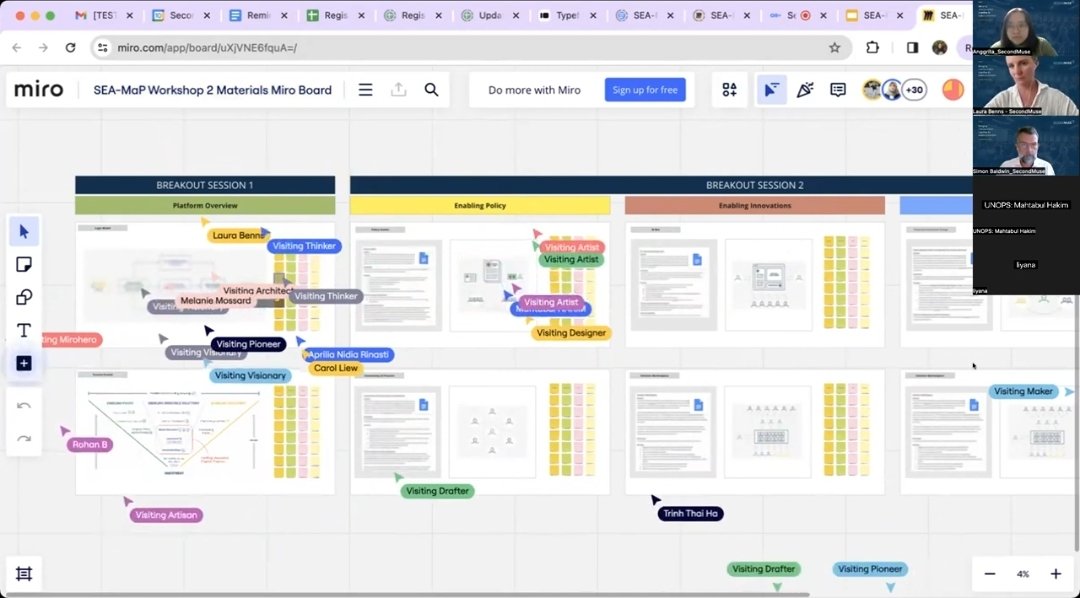
Task: Open Chrome extensions puzzle icon
Action: coord(873,48)
